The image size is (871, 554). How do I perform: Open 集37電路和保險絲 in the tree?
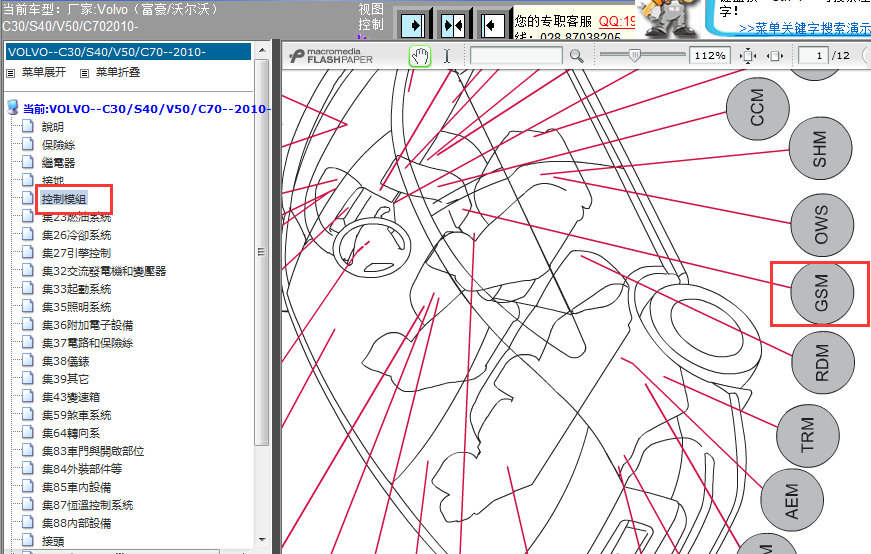click(x=88, y=343)
